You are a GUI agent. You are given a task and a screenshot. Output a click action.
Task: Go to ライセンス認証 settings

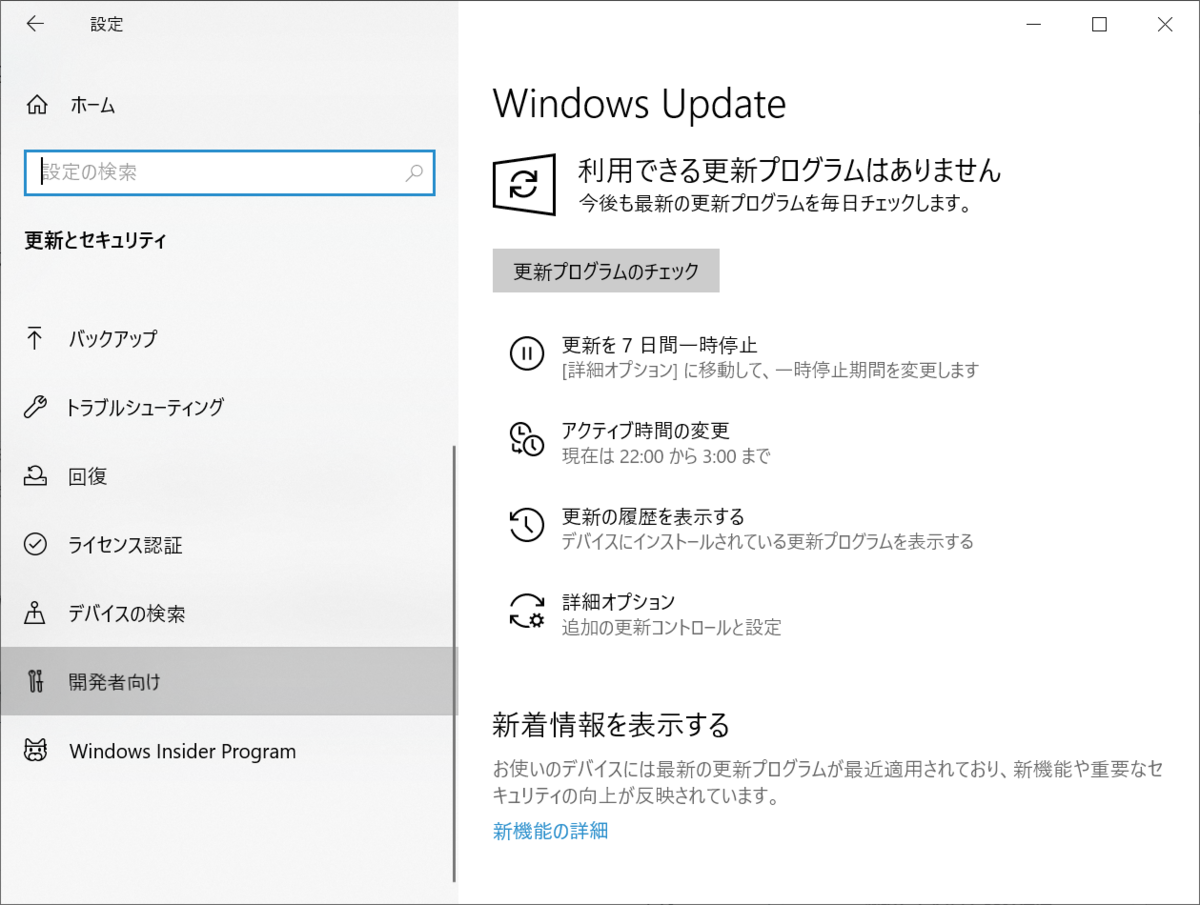pyautogui.click(x=228, y=545)
